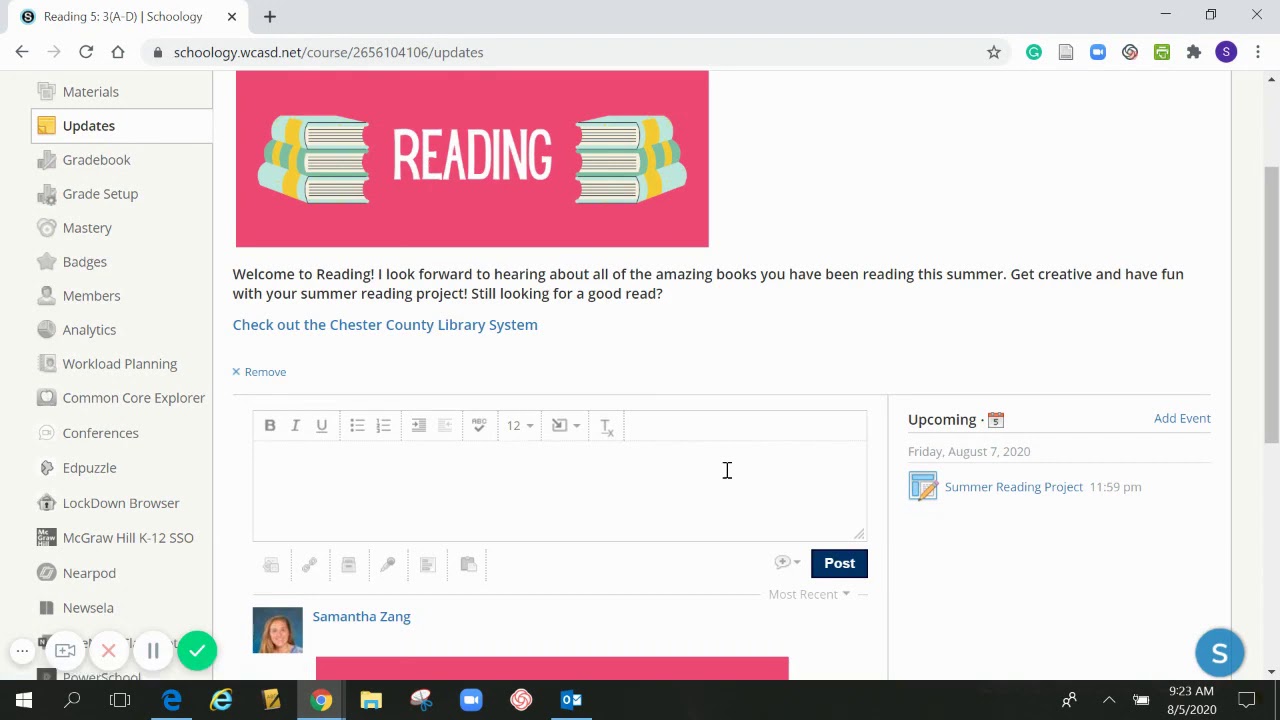
Task: Open the Chester County Library System link
Action: 385,325
